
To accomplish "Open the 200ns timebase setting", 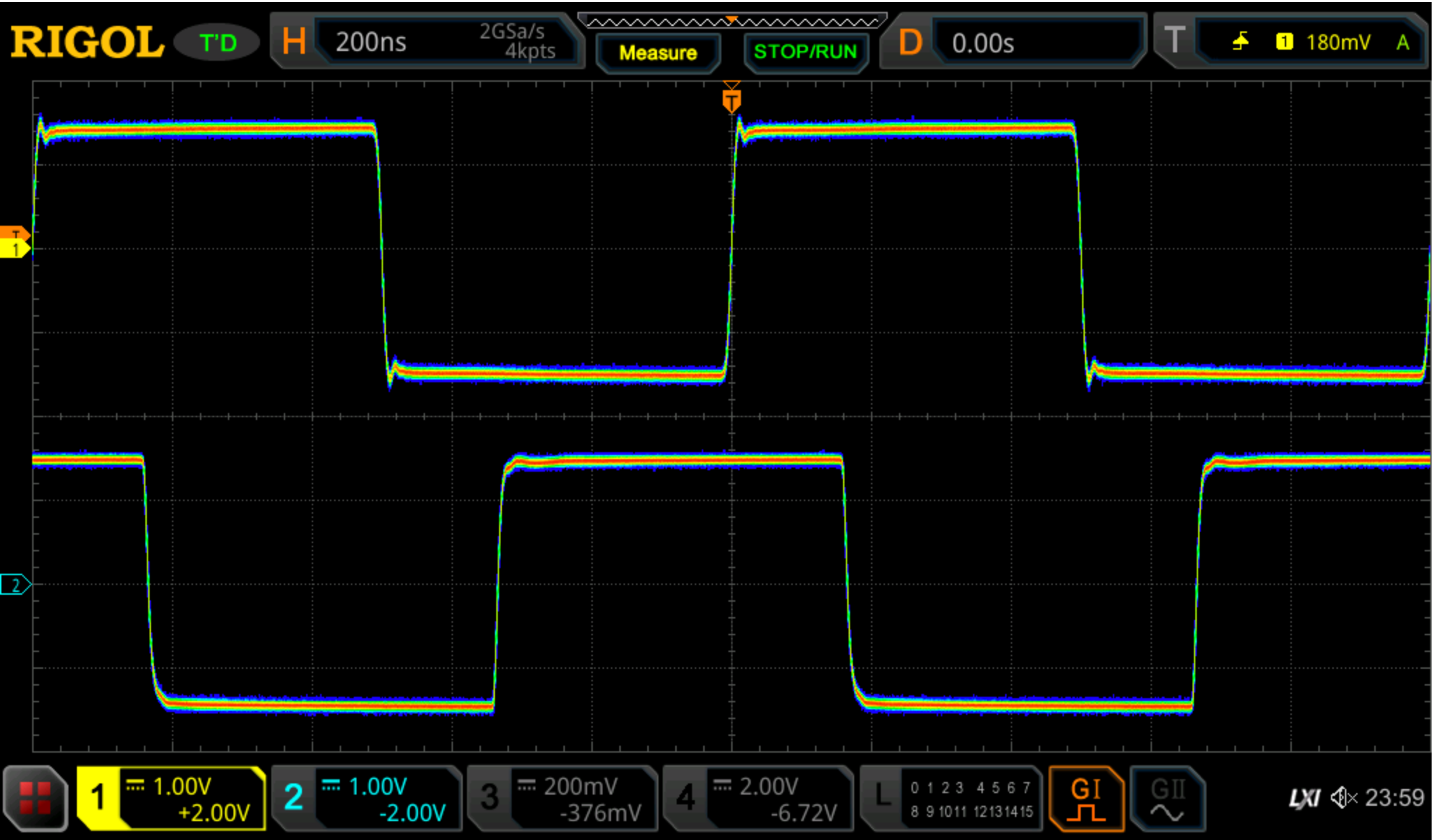I will pos(370,42).
